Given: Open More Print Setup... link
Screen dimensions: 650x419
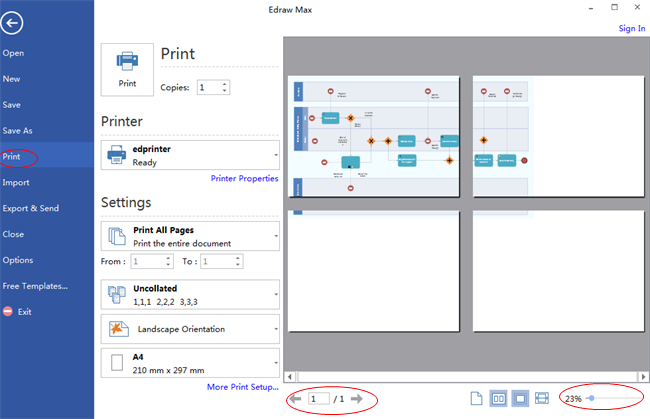Looking at the screenshot, I should 243,387.
